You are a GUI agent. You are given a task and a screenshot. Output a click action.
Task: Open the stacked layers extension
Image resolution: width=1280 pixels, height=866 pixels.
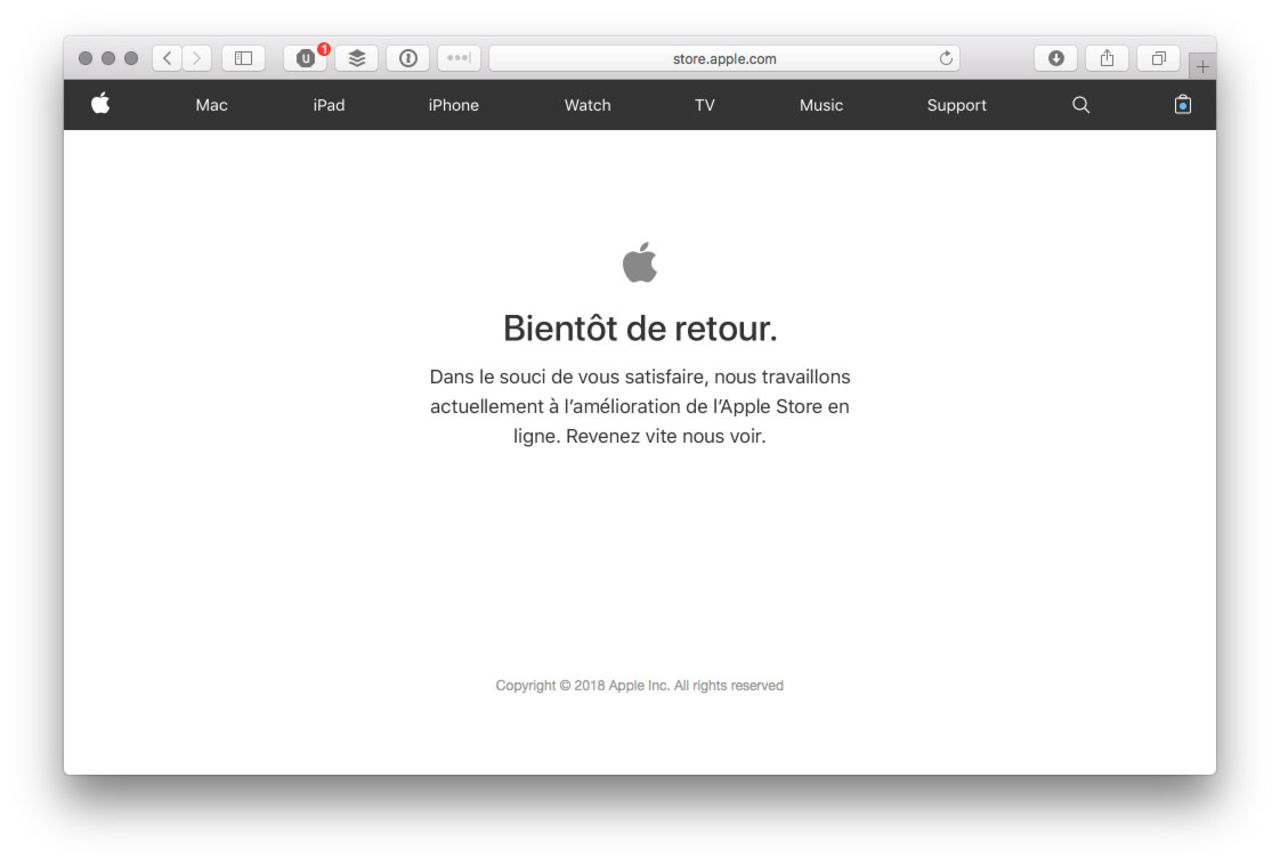click(x=358, y=58)
